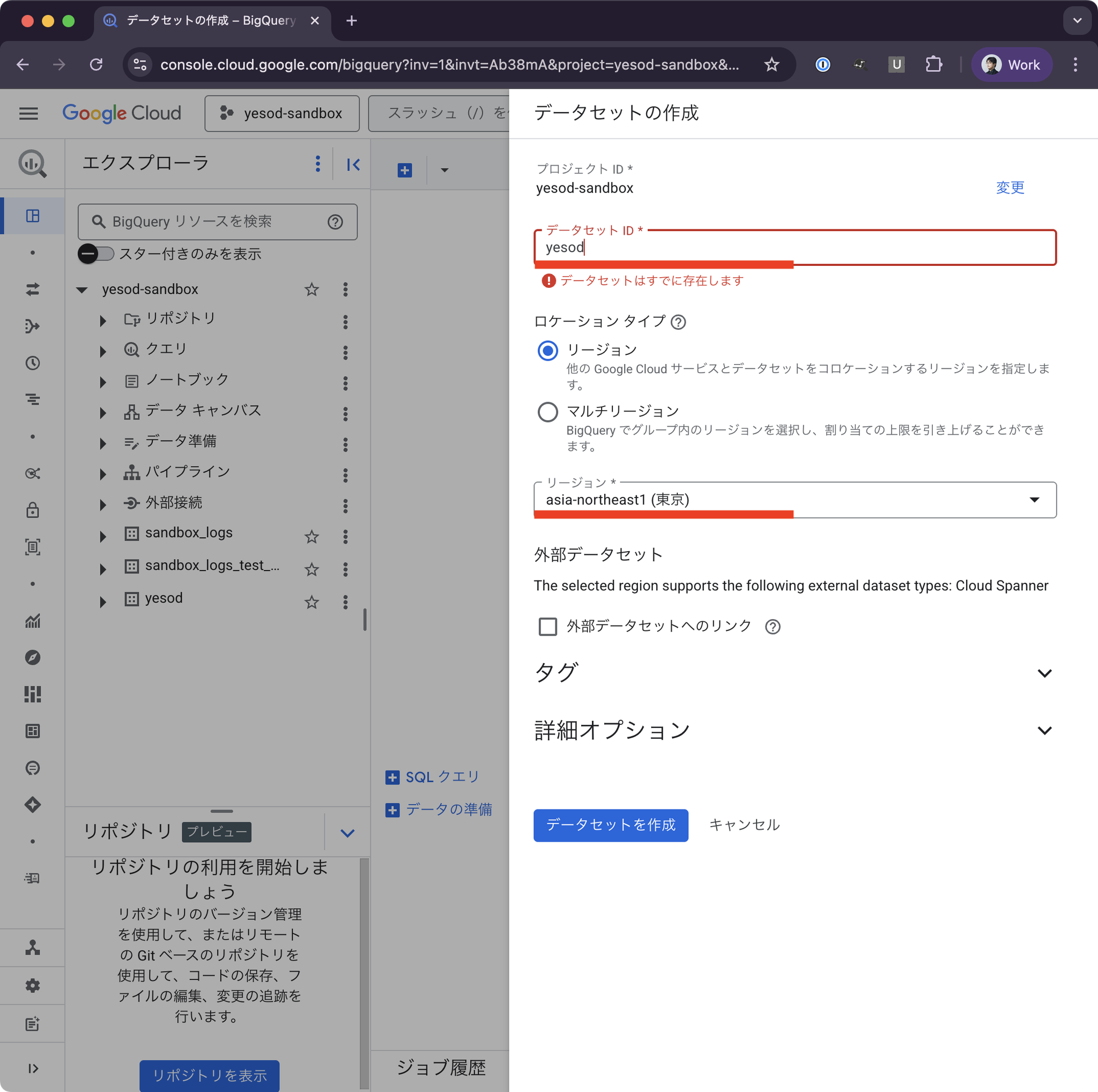Click external dataset link help icon

click(x=773, y=627)
